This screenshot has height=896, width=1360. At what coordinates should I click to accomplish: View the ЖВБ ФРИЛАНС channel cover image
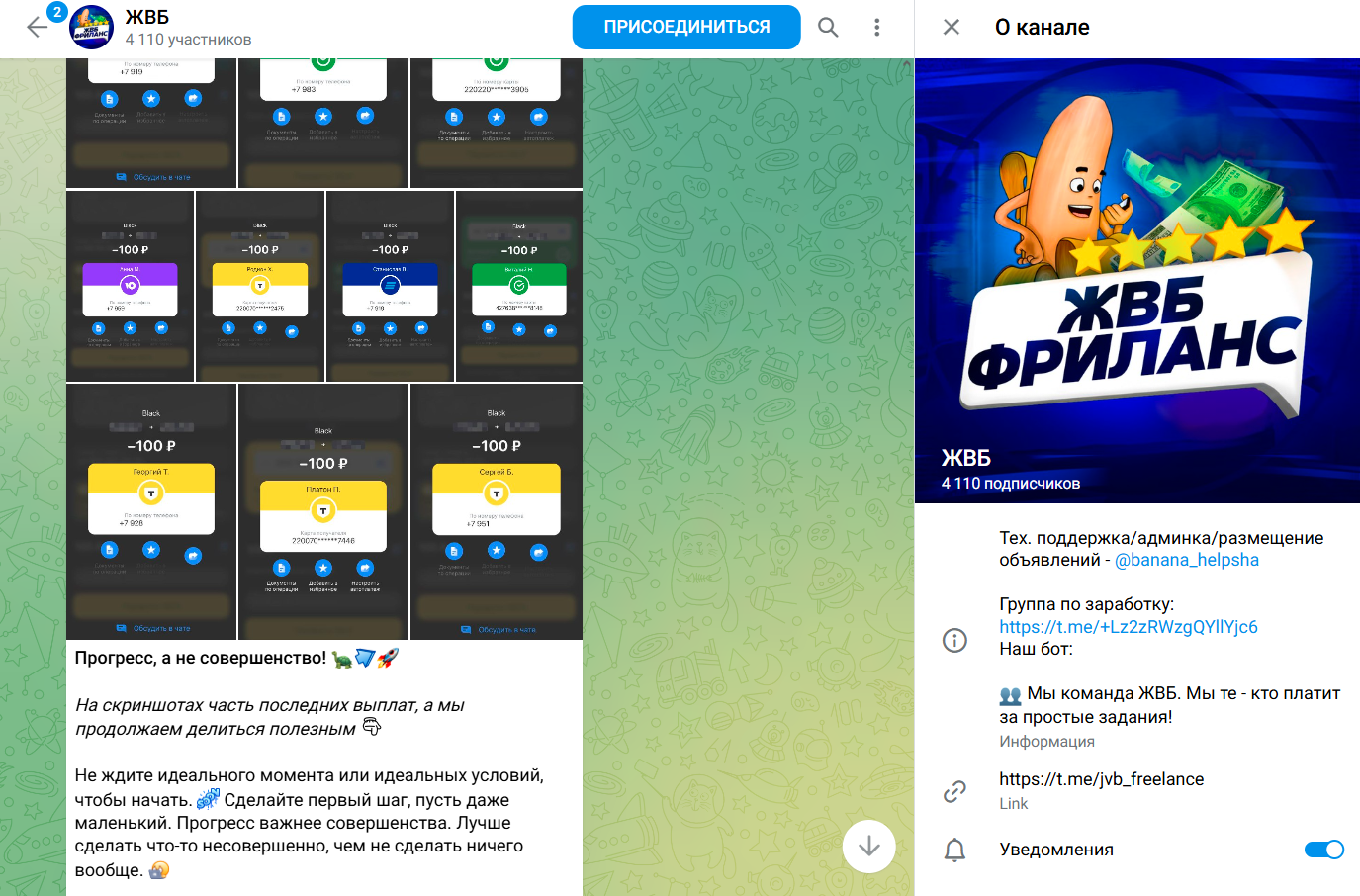tap(1137, 281)
